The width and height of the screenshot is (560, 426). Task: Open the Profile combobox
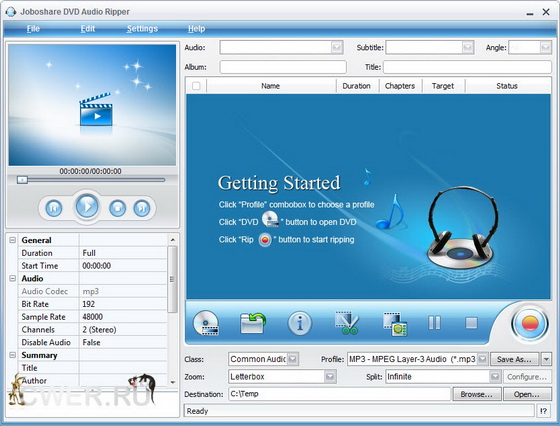[x=482, y=359]
